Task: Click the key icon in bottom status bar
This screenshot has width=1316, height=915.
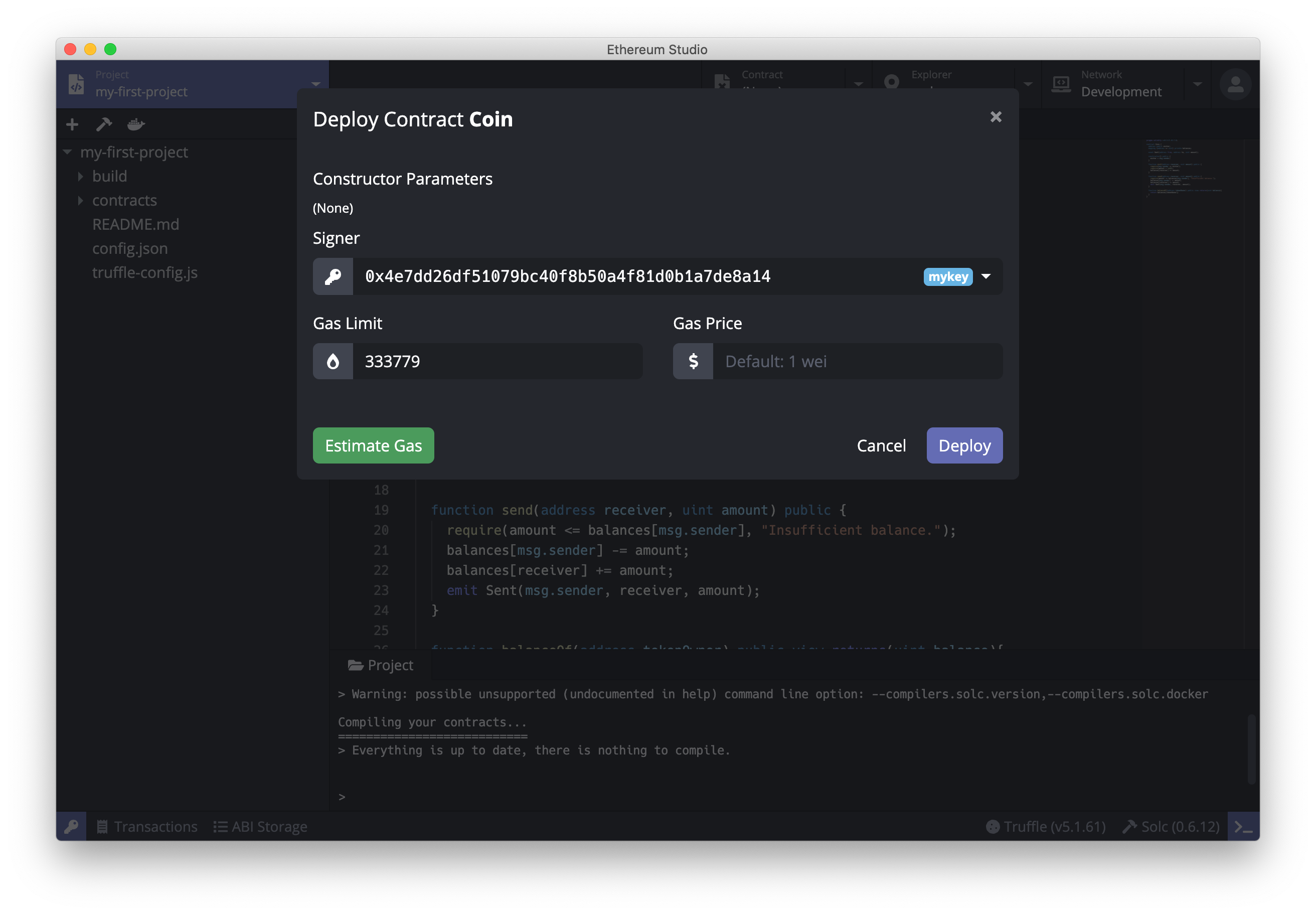Action: tap(71, 826)
